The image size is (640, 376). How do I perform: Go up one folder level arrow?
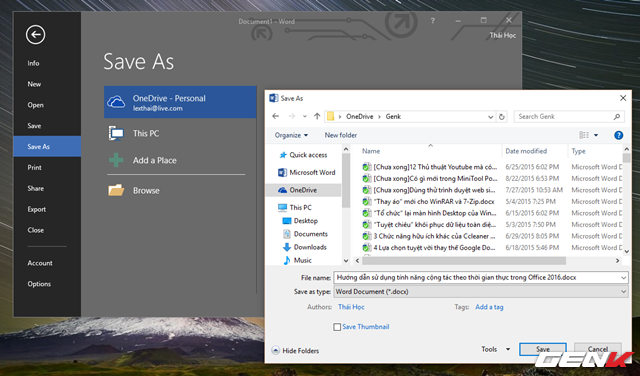pyautogui.click(x=317, y=116)
